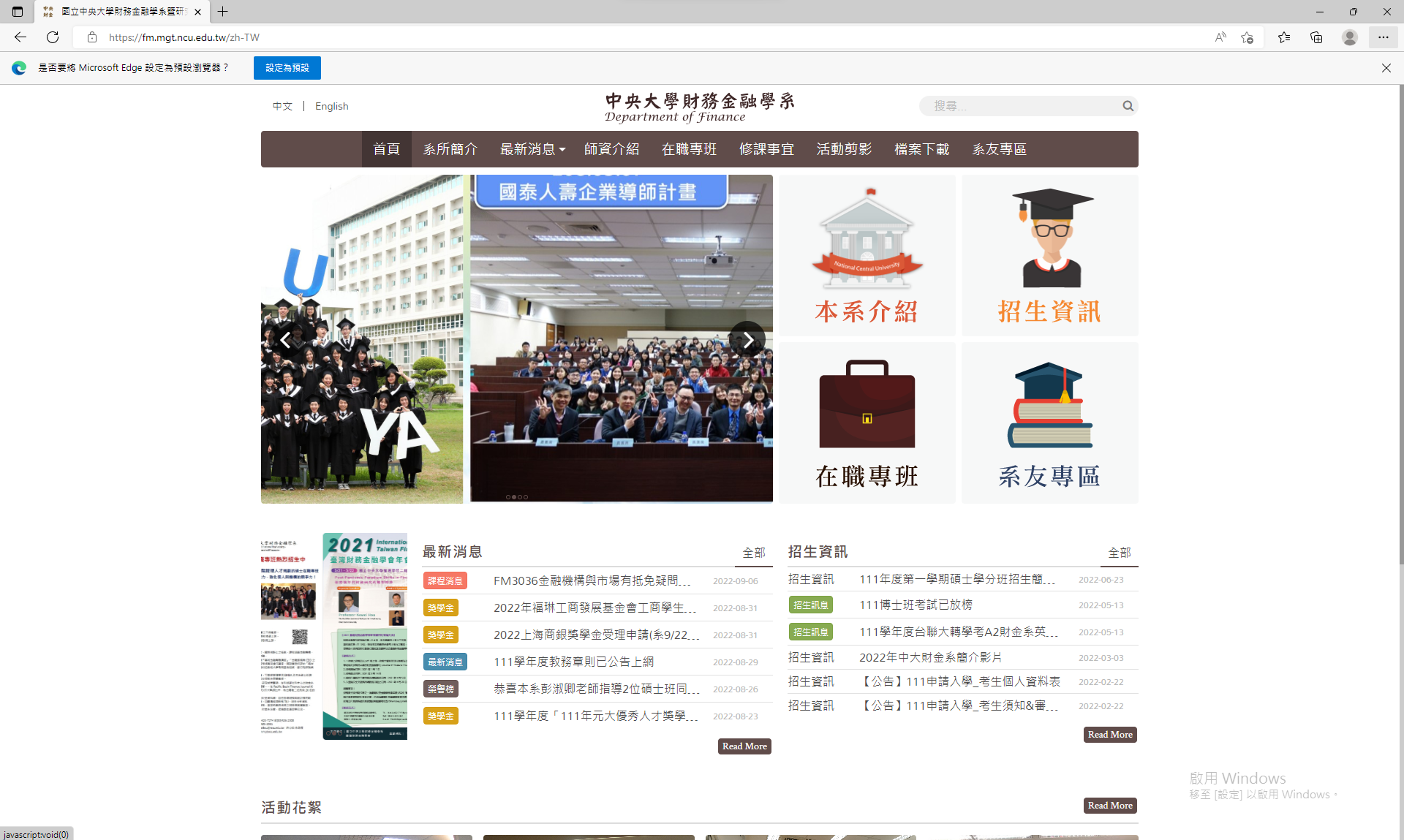This screenshot has height=840, width=1404.
Task: Reload the page with the refresh icon
Action: [53, 37]
